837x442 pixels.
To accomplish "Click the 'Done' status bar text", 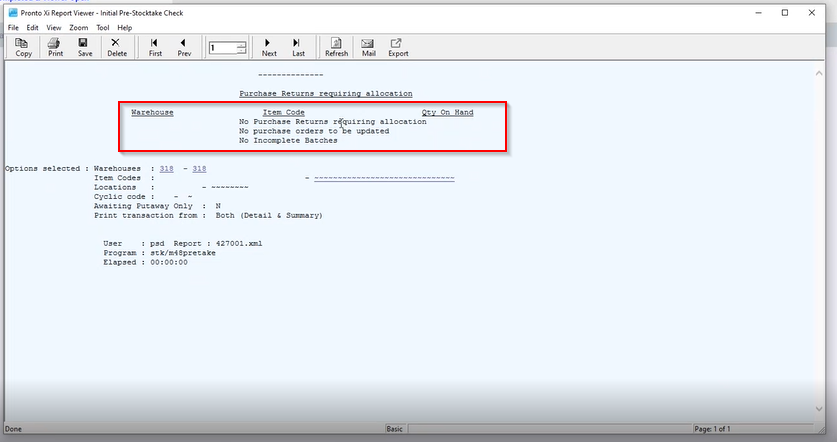I will coord(13,429).
